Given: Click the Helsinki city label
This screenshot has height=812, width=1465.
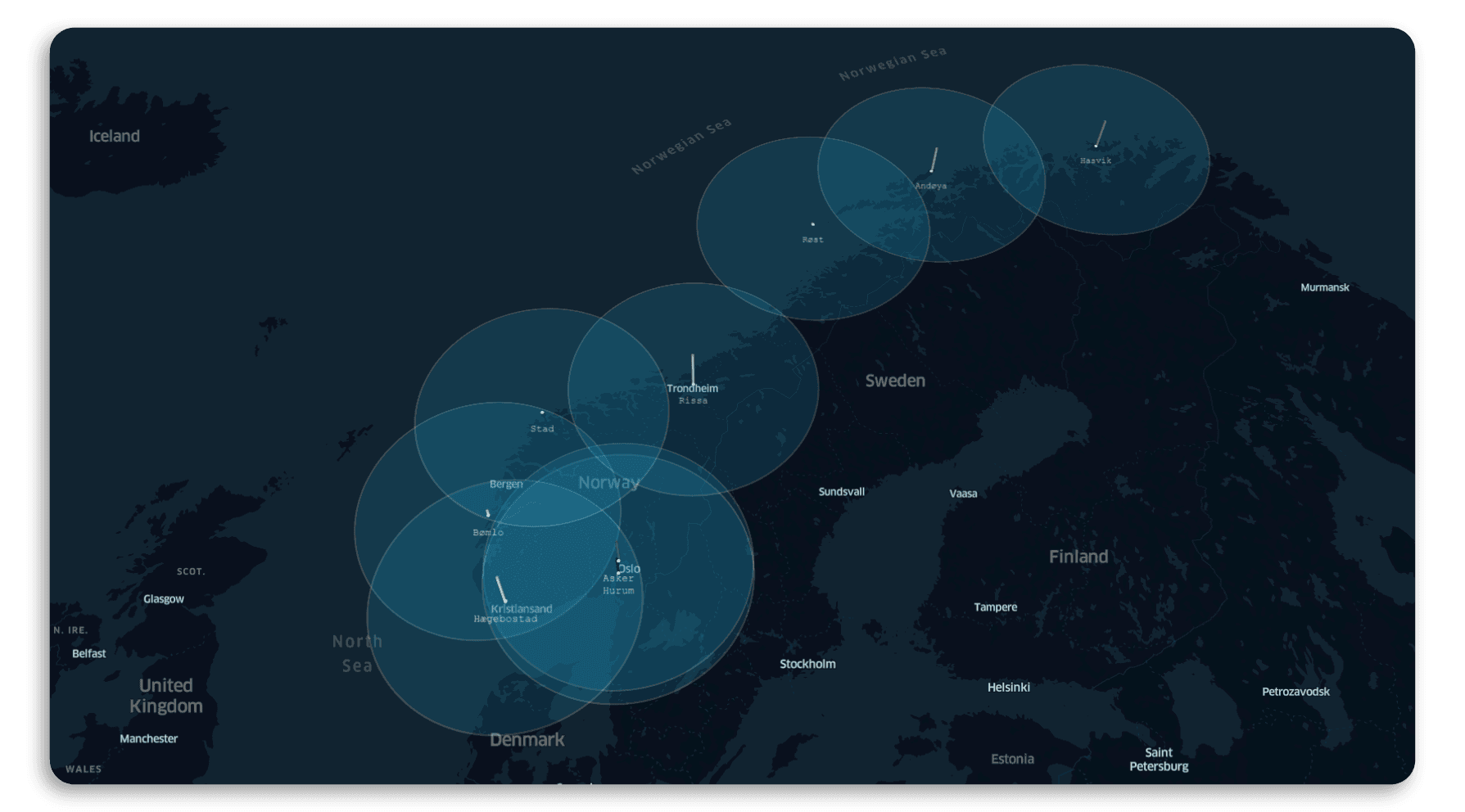Looking at the screenshot, I should [1008, 688].
